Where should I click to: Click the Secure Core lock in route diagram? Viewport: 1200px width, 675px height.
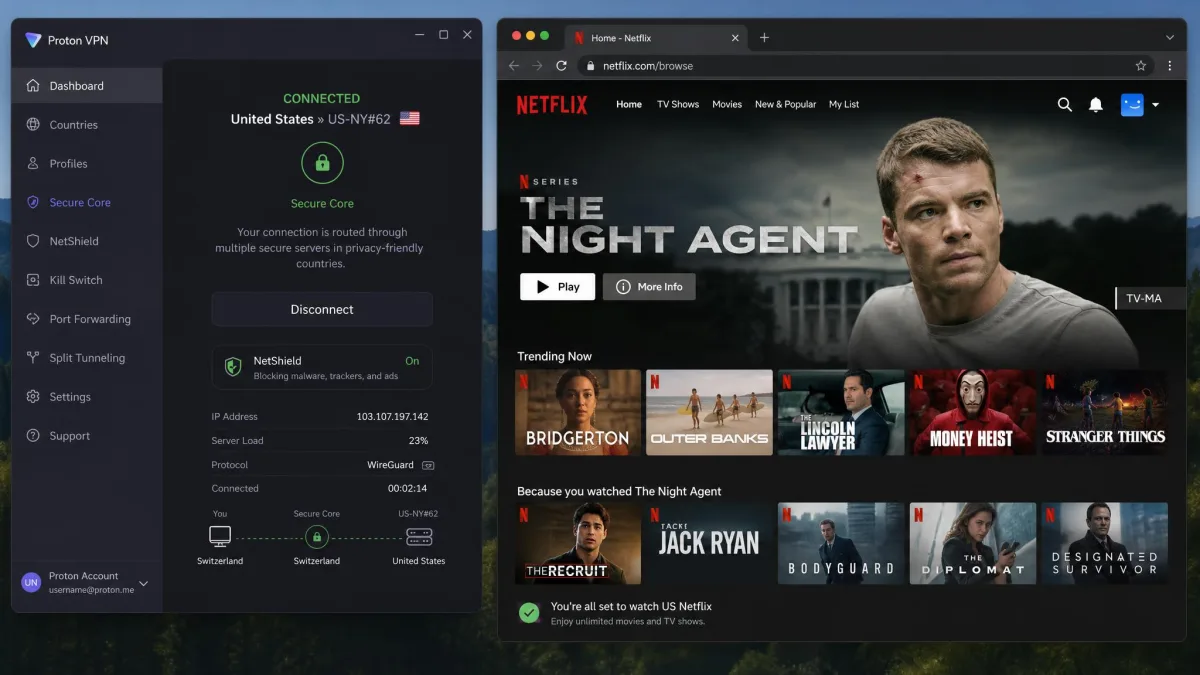317,537
